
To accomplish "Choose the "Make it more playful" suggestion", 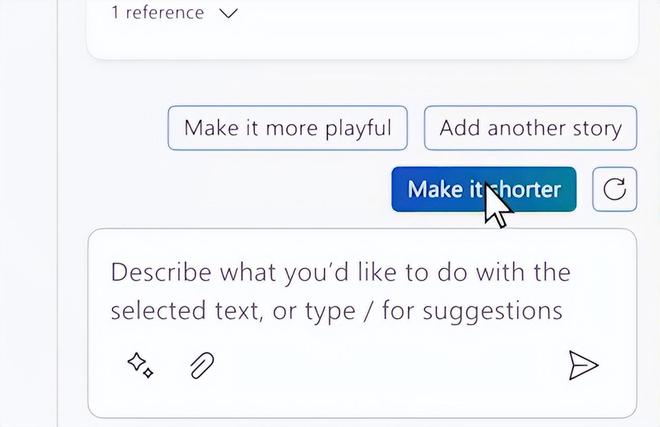I will [x=287, y=128].
